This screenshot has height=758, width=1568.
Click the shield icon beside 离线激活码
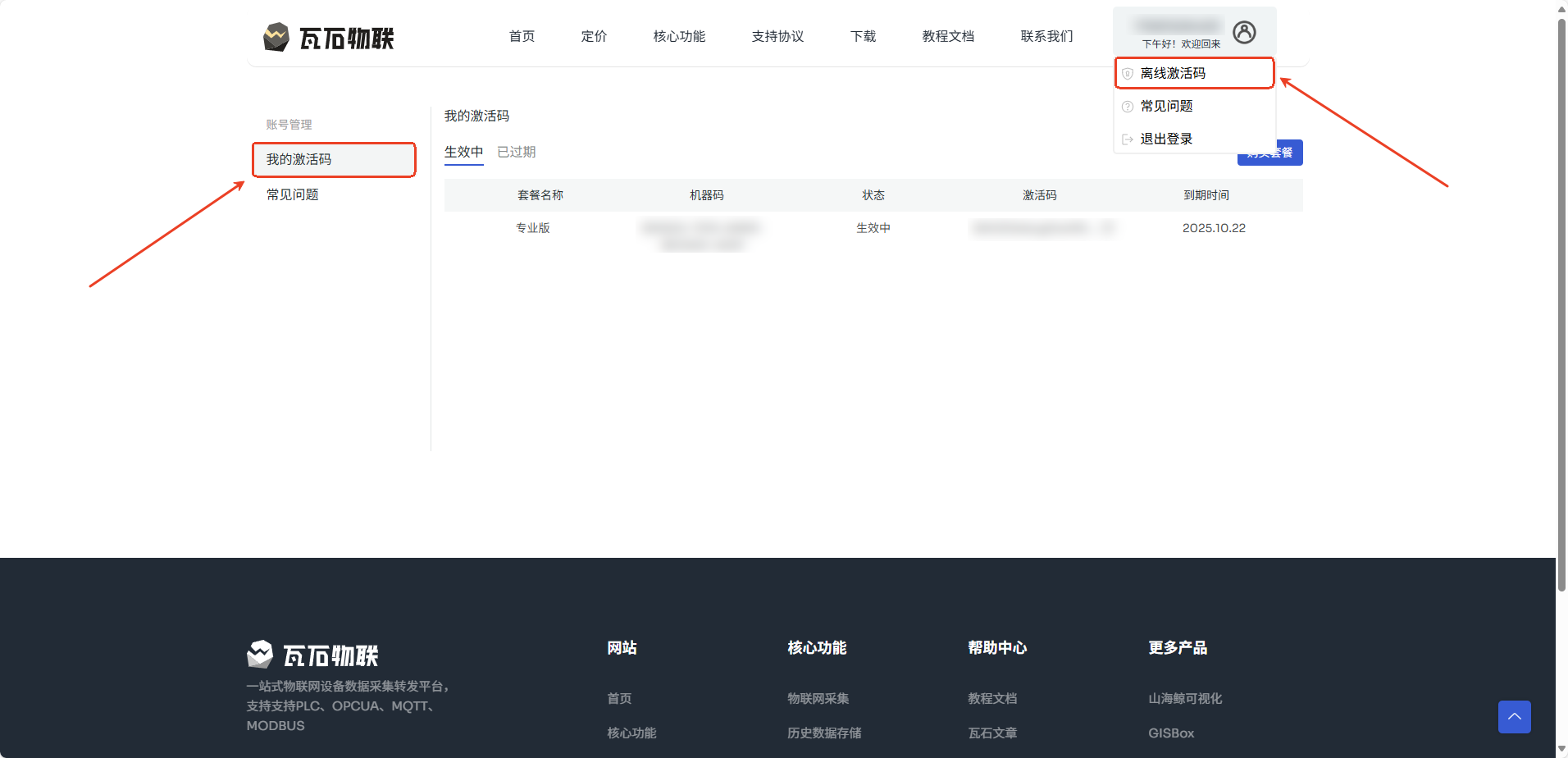(x=1128, y=74)
